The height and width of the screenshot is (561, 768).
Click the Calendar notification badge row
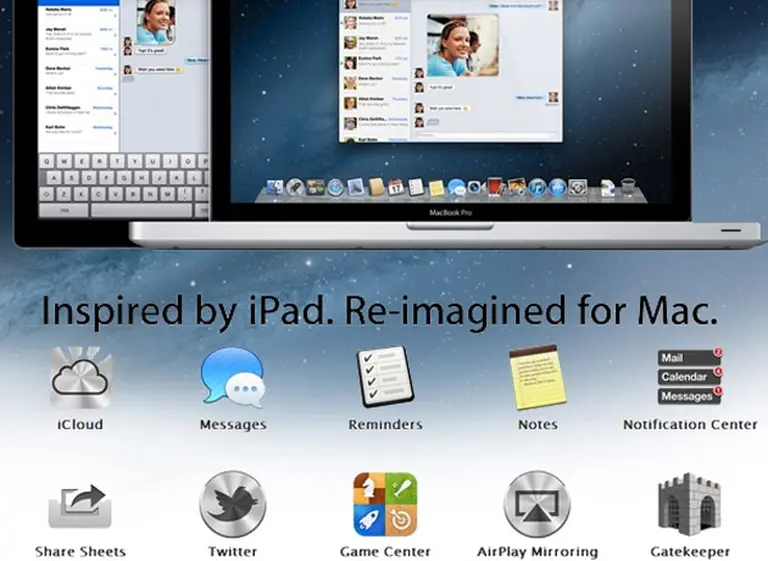coord(690,376)
